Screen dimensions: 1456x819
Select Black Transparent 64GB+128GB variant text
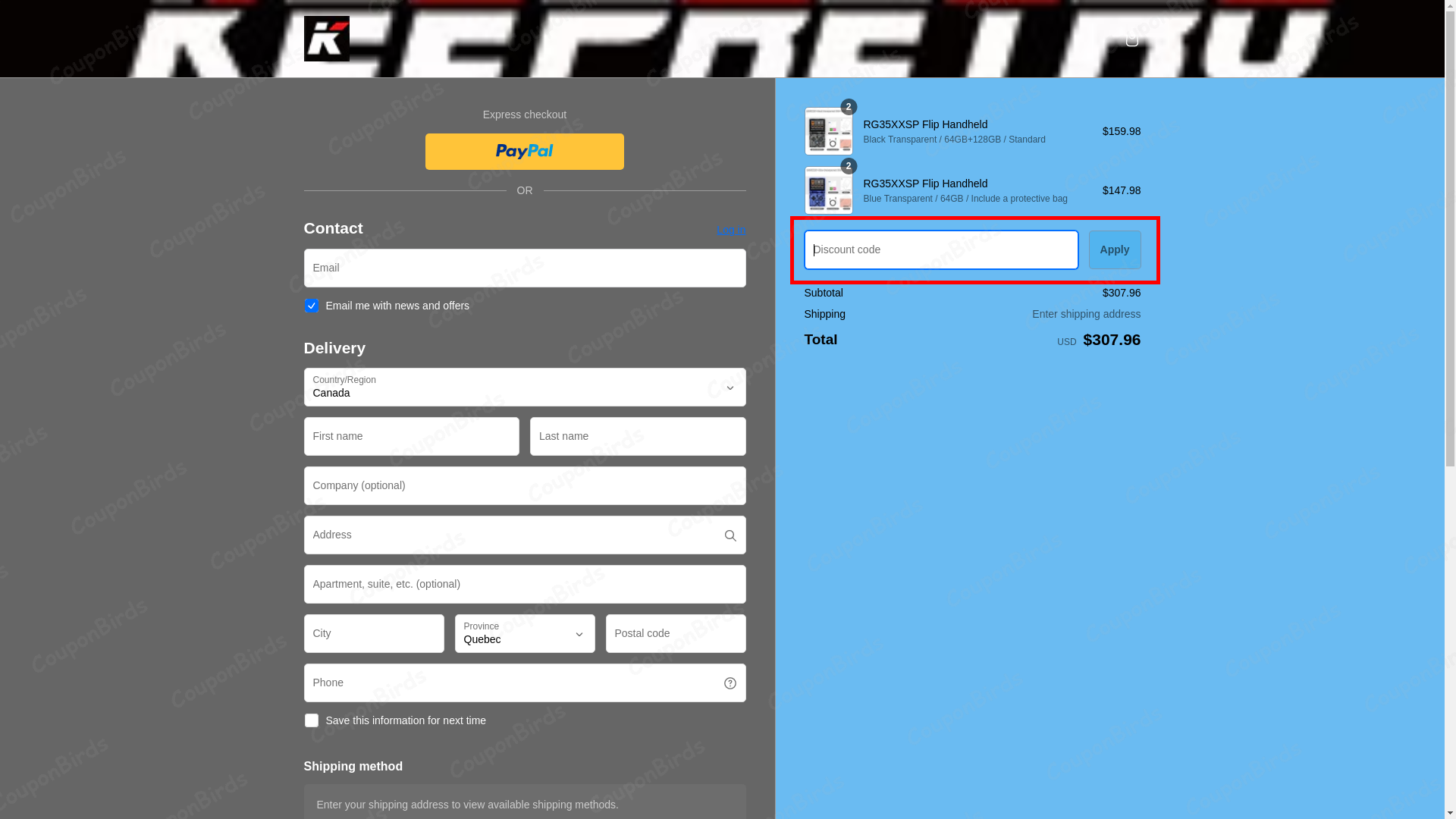954,140
